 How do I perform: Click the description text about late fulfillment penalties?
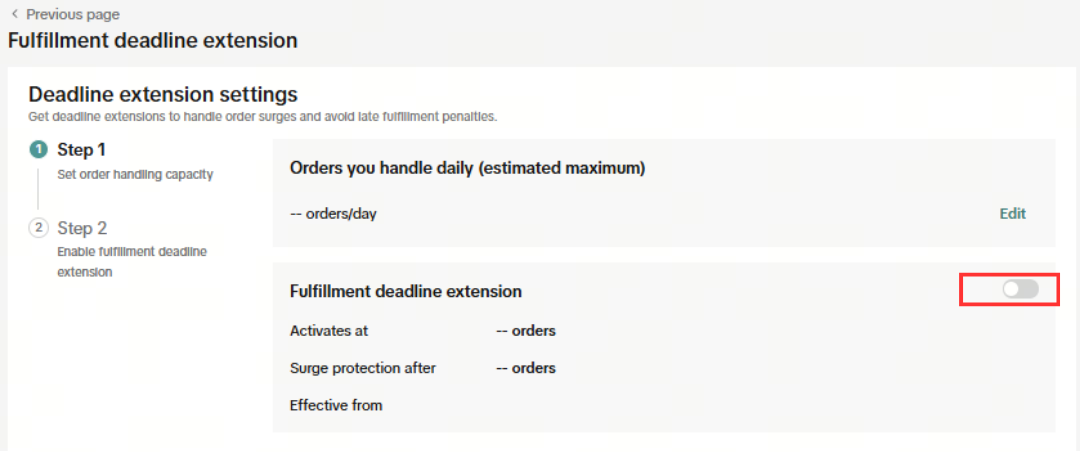pos(262,117)
